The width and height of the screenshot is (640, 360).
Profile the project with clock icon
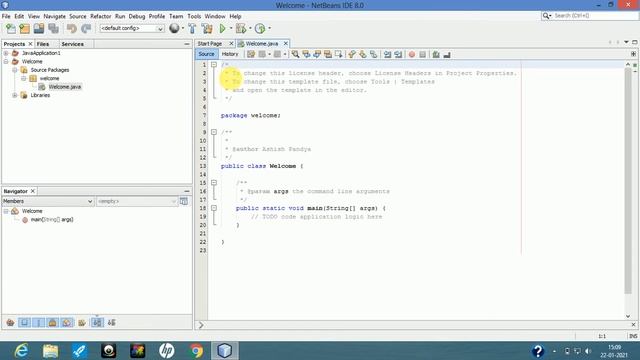260,29
